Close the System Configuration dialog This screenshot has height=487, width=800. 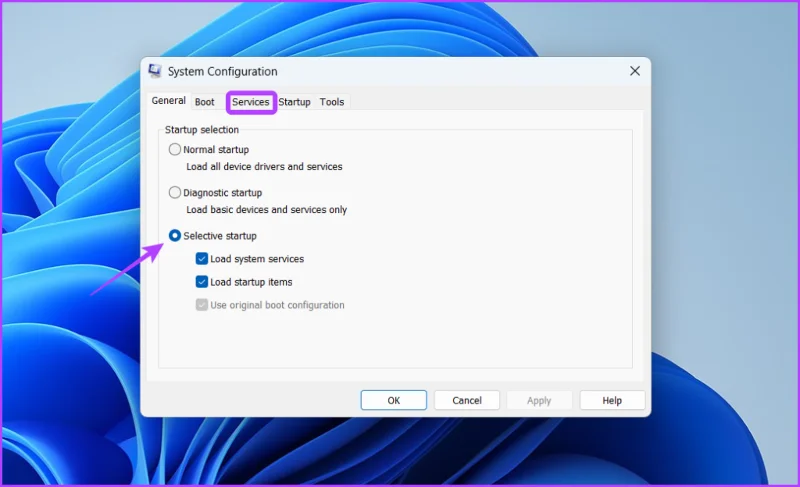tap(635, 71)
